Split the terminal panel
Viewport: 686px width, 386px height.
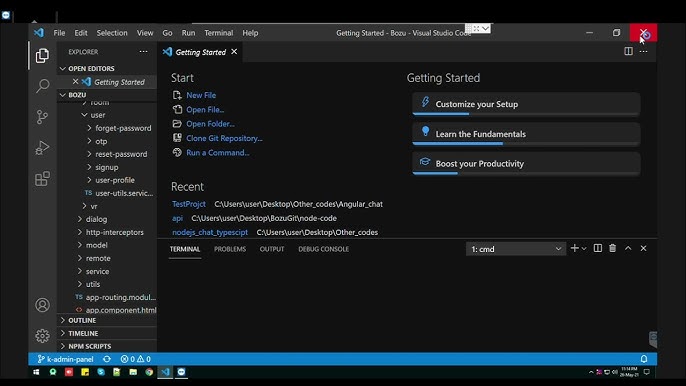(x=598, y=248)
